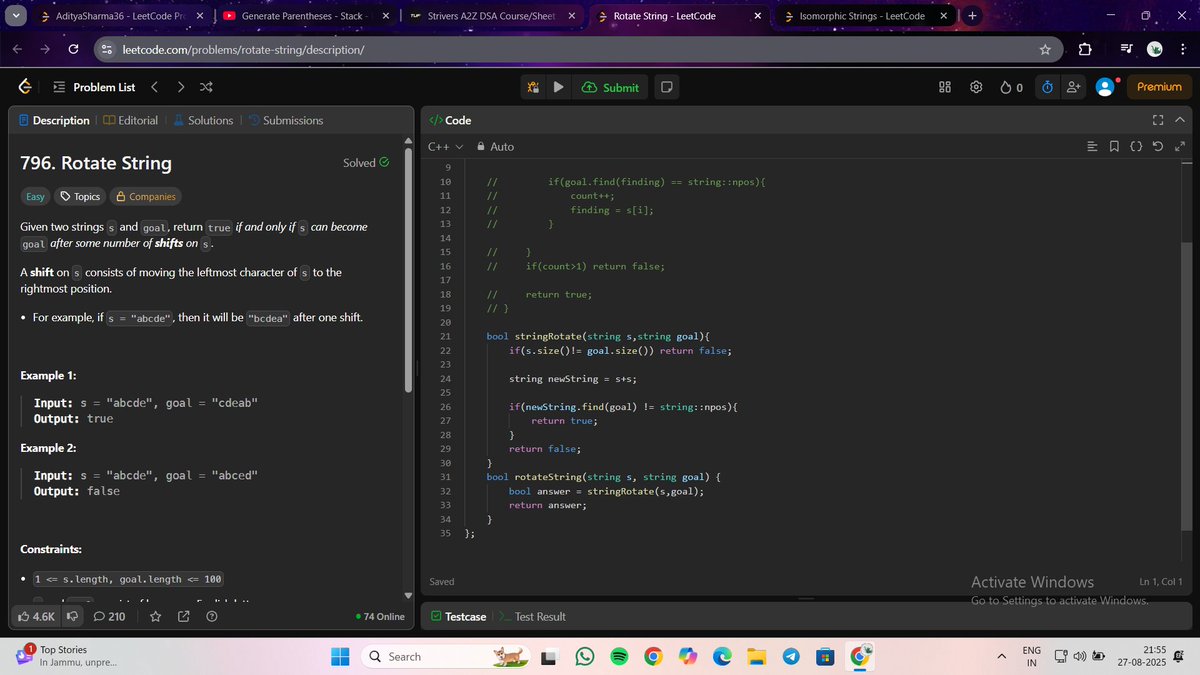Screen dimensions: 1200x675
Task: View streak fire counter
Action: coord(1011,87)
